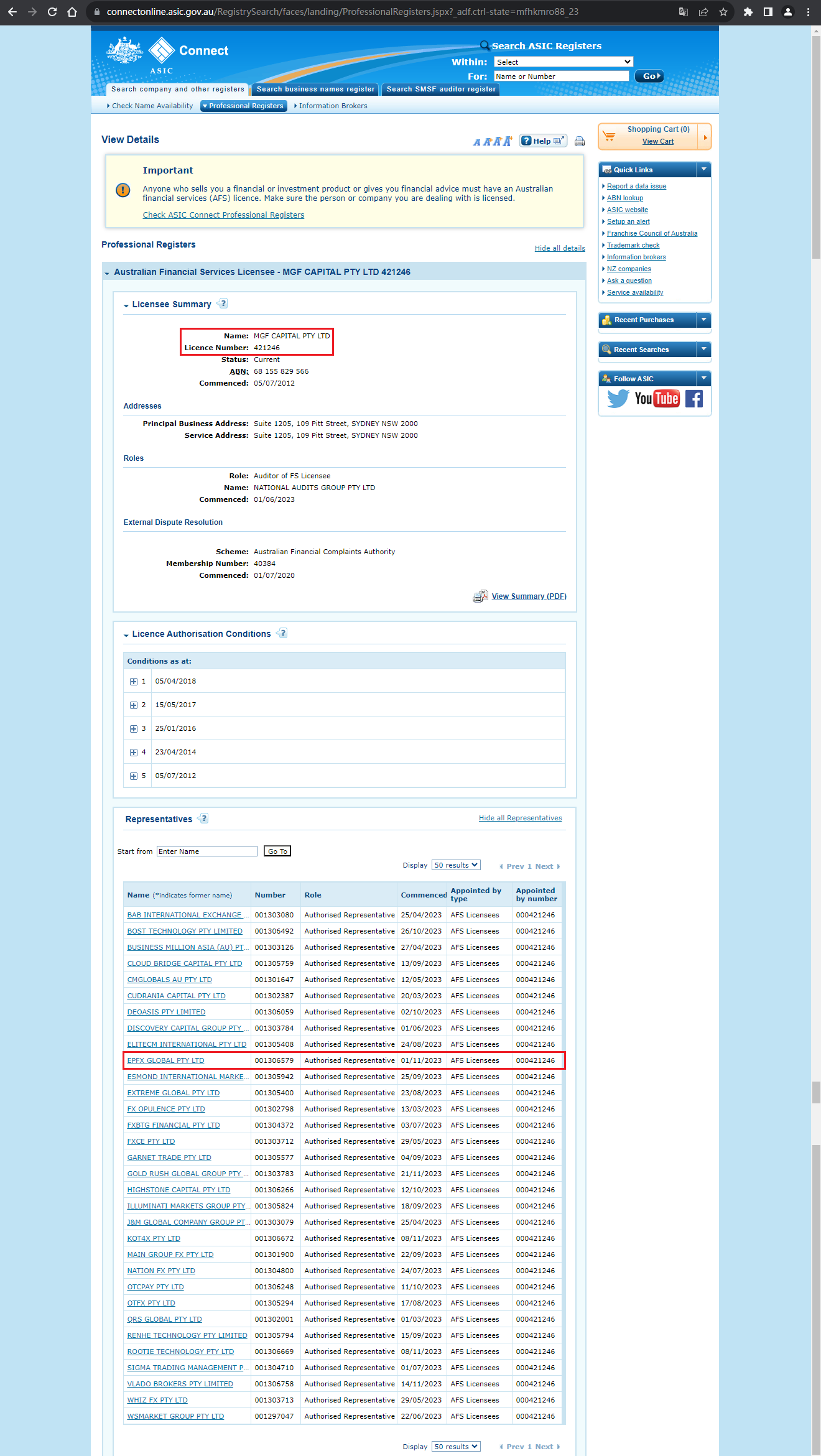This screenshot has height=1456, width=821.
Task: Expand condition 3 dated 25/01/2016
Action: [x=134, y=729]
